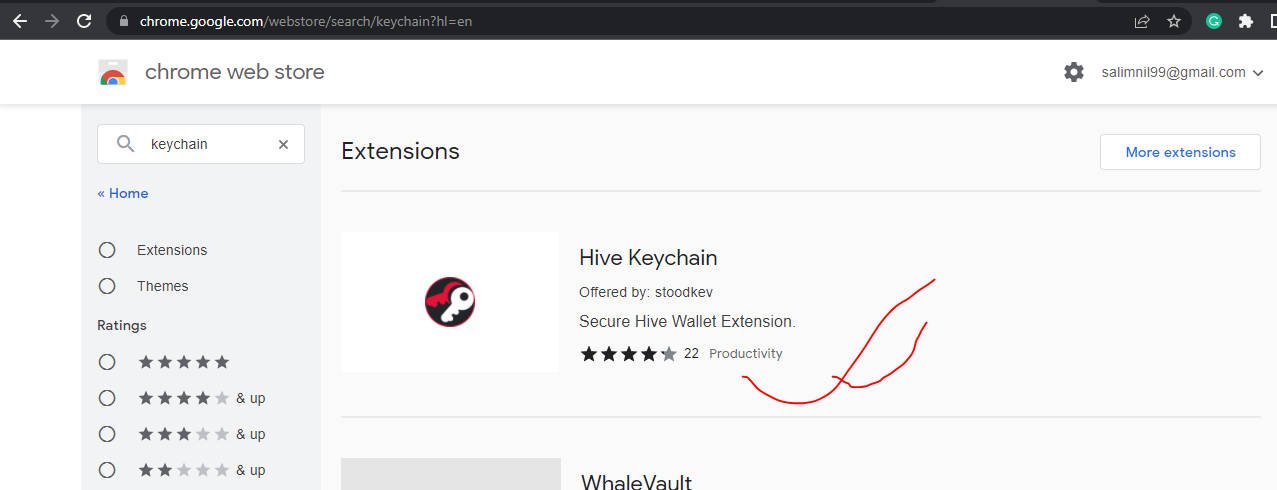This screenshot has width=1277, height=490.
Task: Clear search text with X icon
Action: point(283,144)
